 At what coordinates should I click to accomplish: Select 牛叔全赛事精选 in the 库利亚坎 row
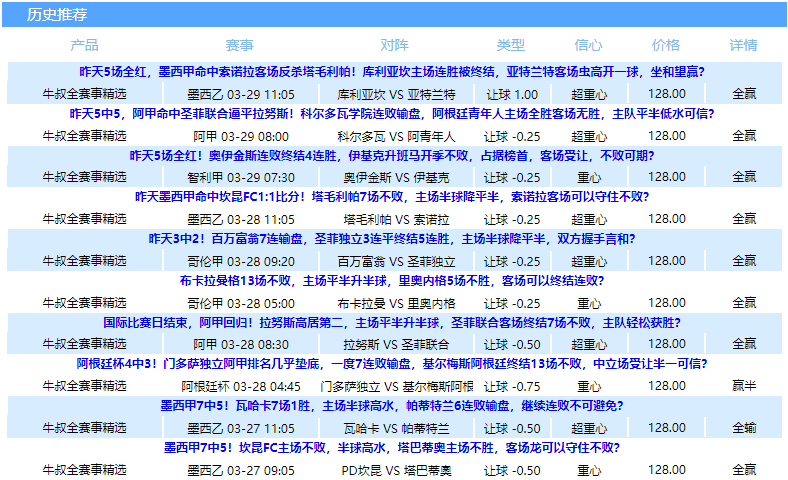point(84,94)
